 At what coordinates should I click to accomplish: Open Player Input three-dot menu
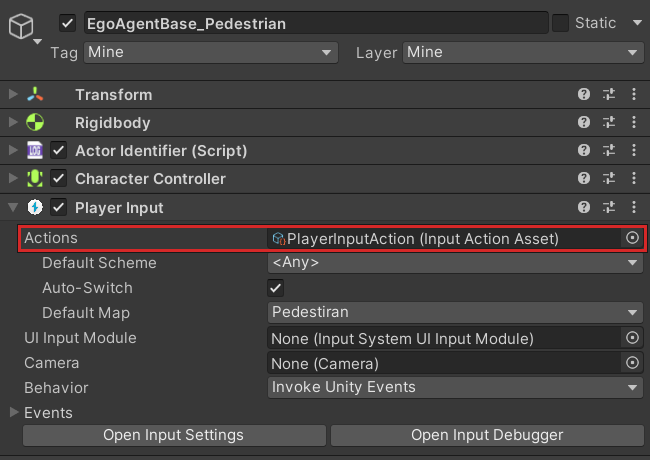tap(634, 207)
